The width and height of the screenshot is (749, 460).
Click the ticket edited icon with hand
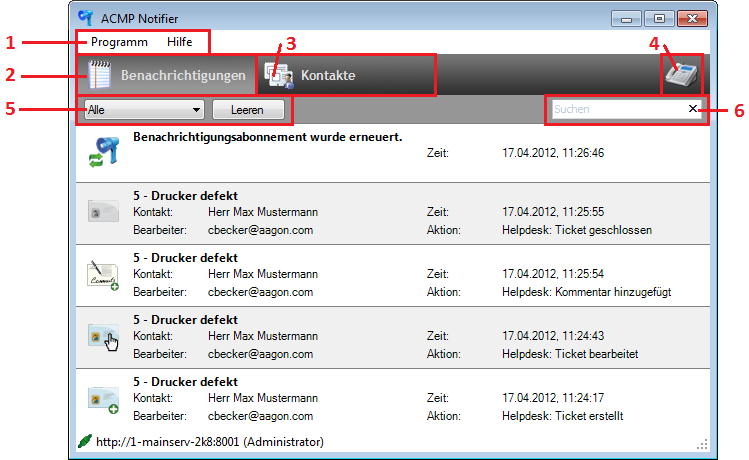pos(102,337)
